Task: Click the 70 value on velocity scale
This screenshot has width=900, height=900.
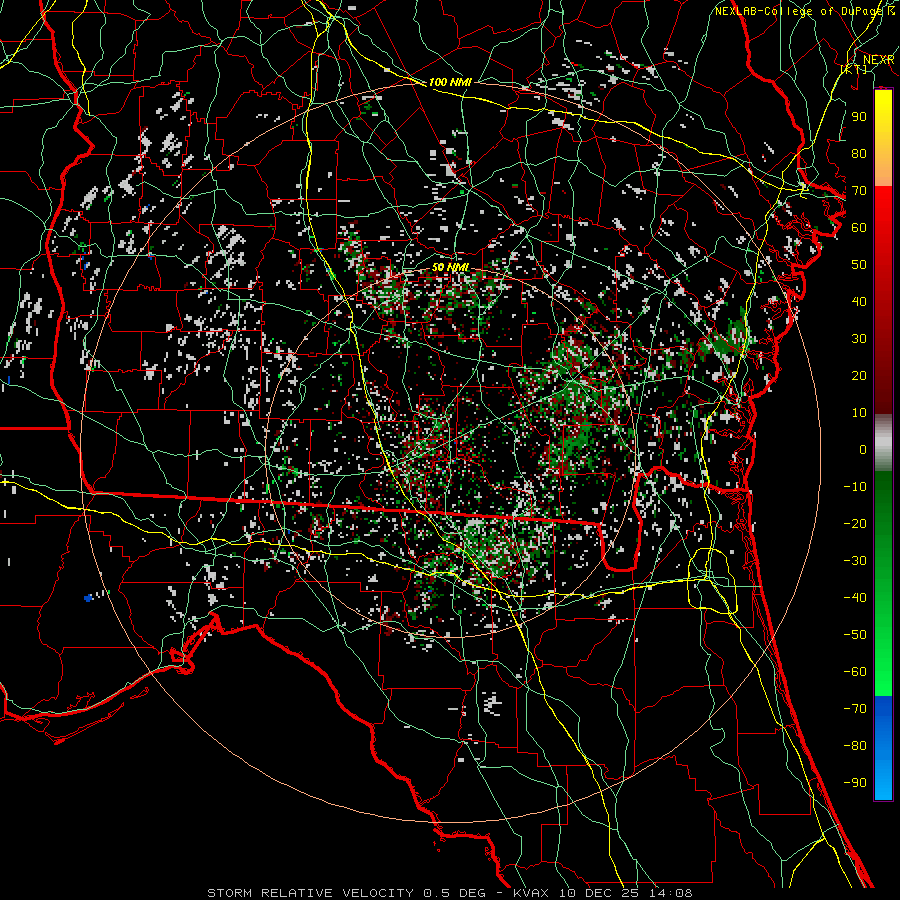Action: 859,191
